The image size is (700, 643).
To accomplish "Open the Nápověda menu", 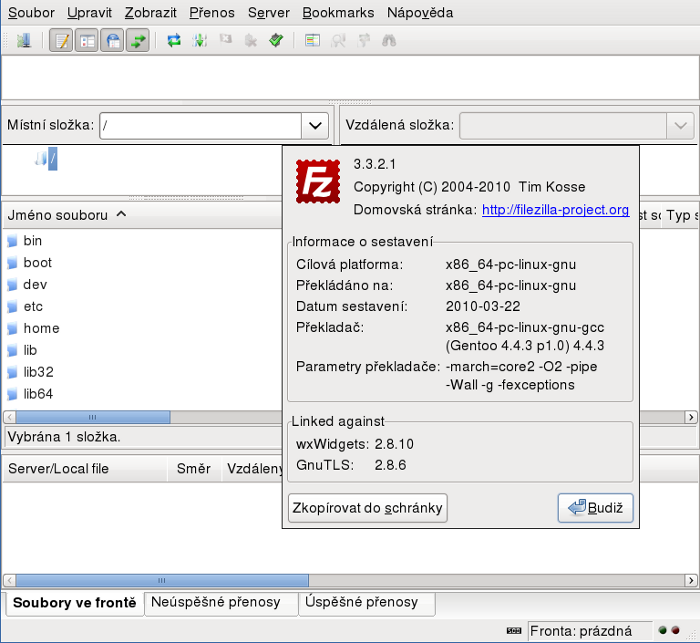I will (x=420, y=13).
